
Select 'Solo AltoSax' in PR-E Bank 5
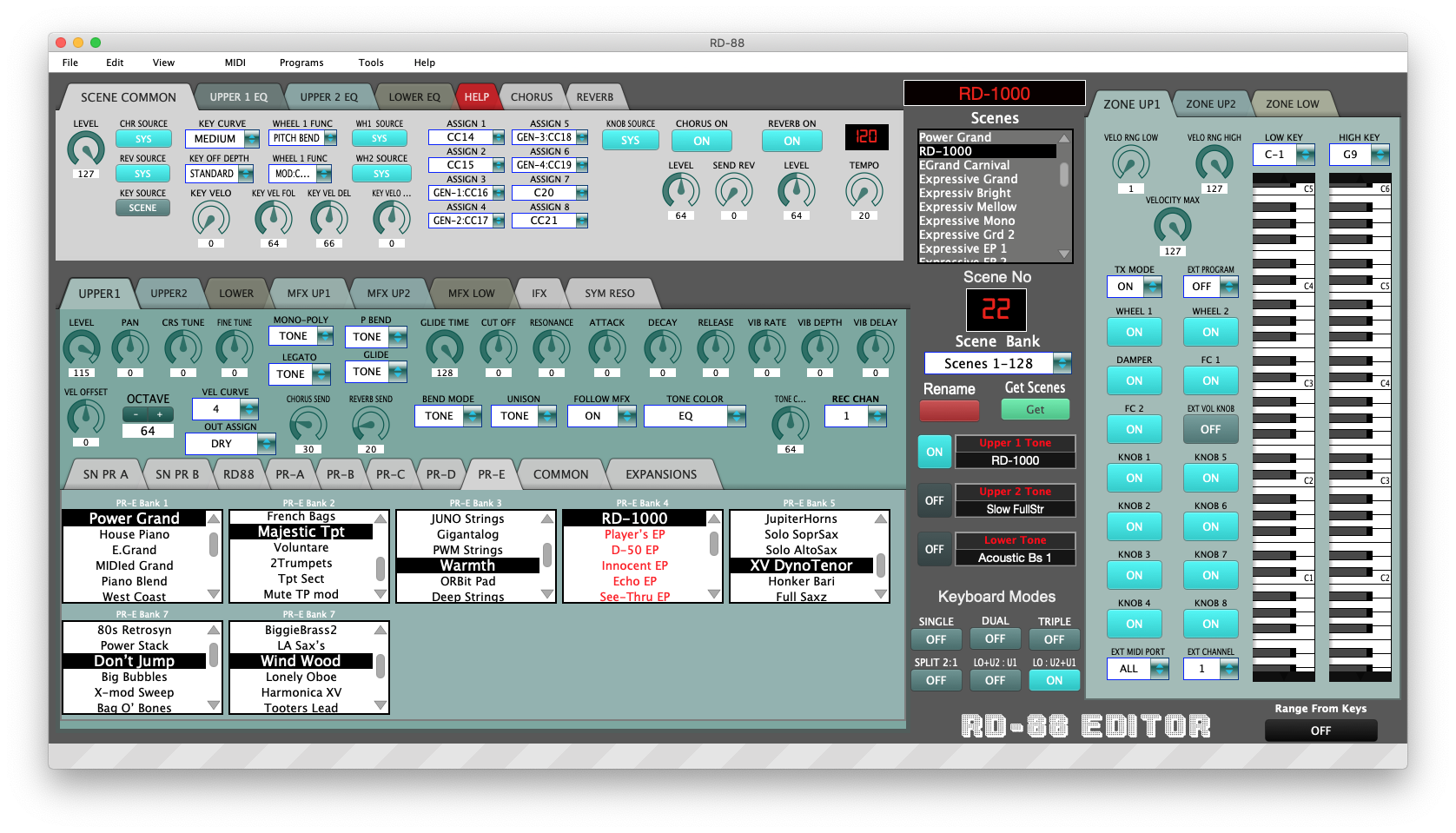(801, 551)
